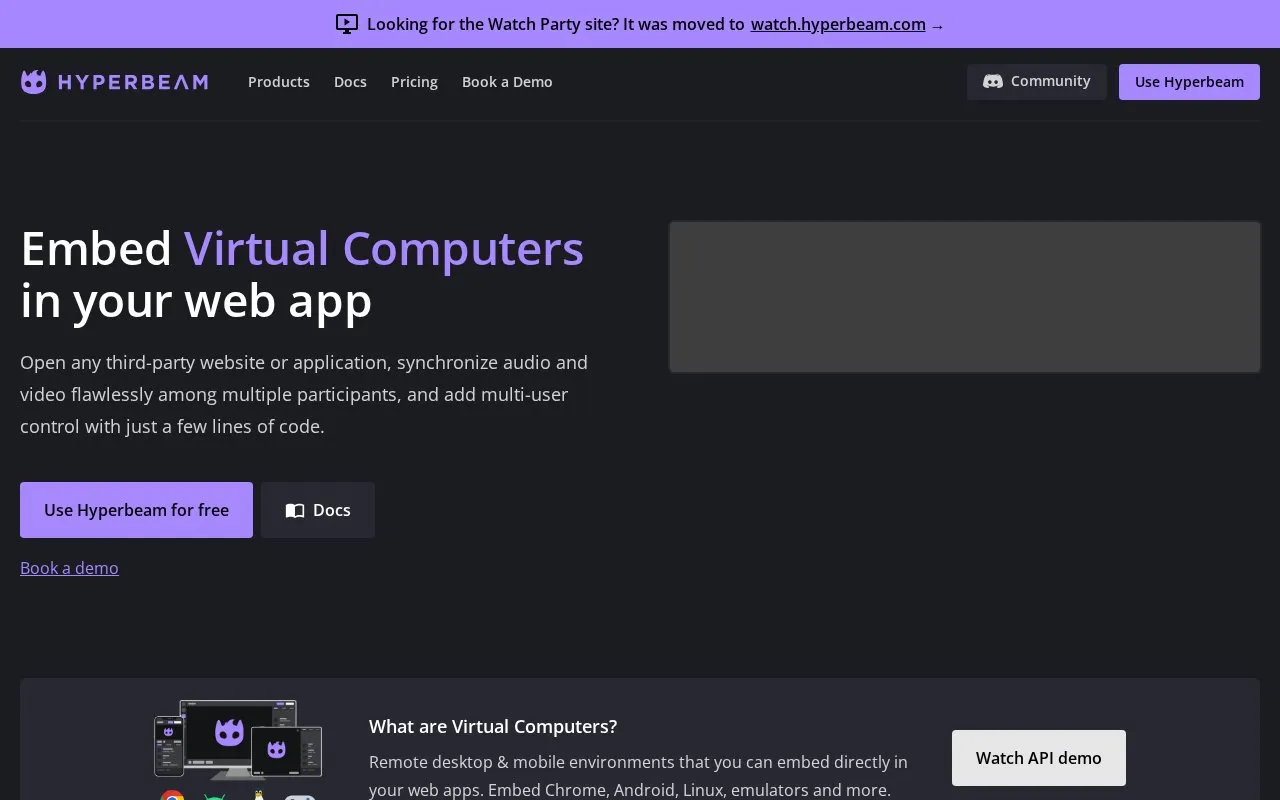Click the paragraph starting Open any third-party website
The width and height of the screenshot is (1280, 800).
point(304,394)
